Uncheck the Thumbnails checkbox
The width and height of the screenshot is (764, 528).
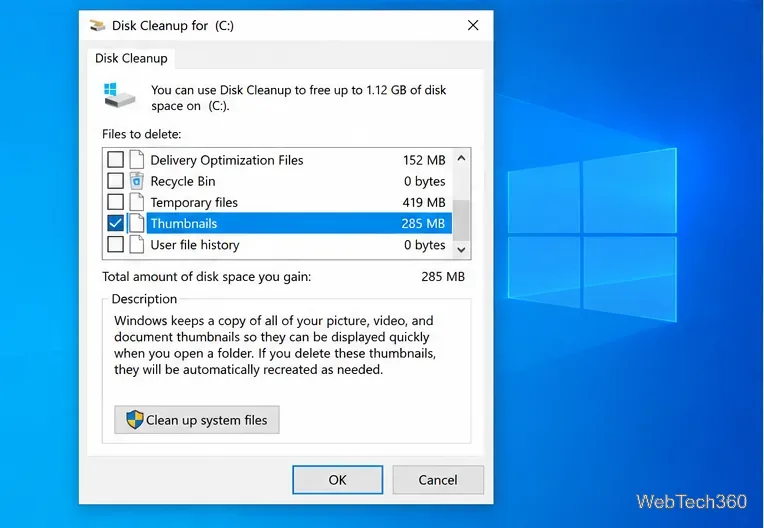[x=115, y=223]
